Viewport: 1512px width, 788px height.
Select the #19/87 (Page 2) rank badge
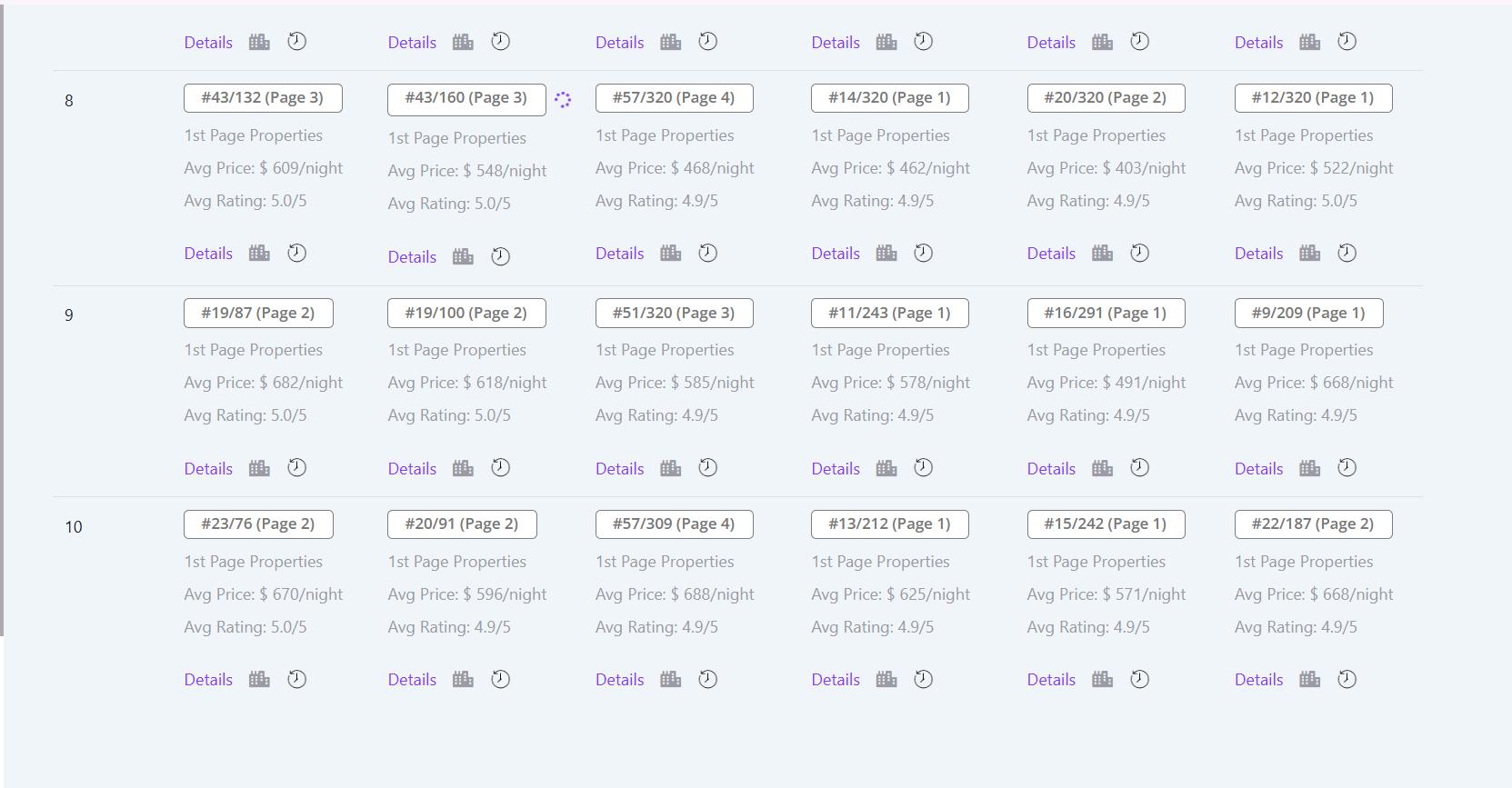pyautogui.click(x=258, y=313)
